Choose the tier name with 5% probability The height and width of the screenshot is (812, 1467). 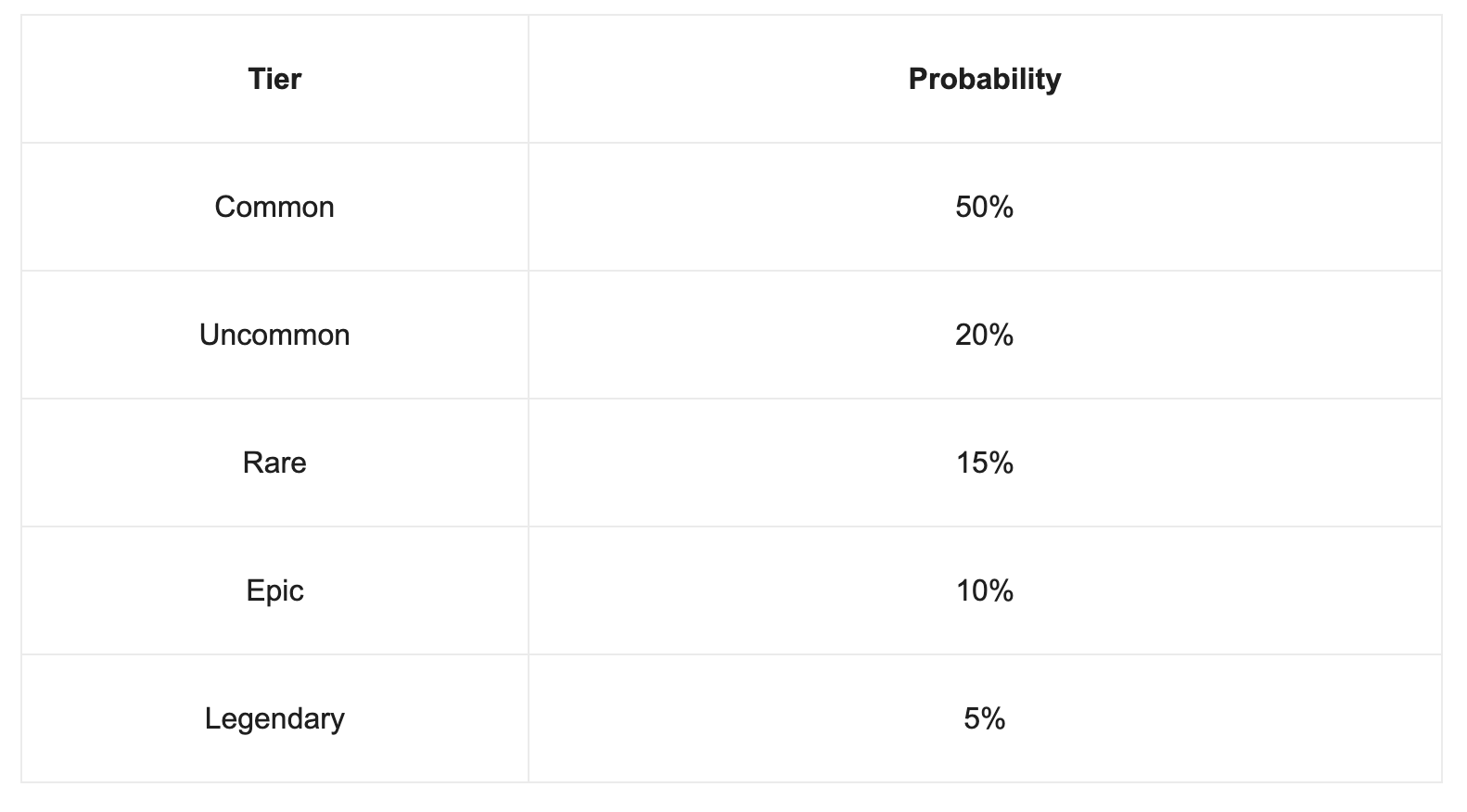point(274,718)
